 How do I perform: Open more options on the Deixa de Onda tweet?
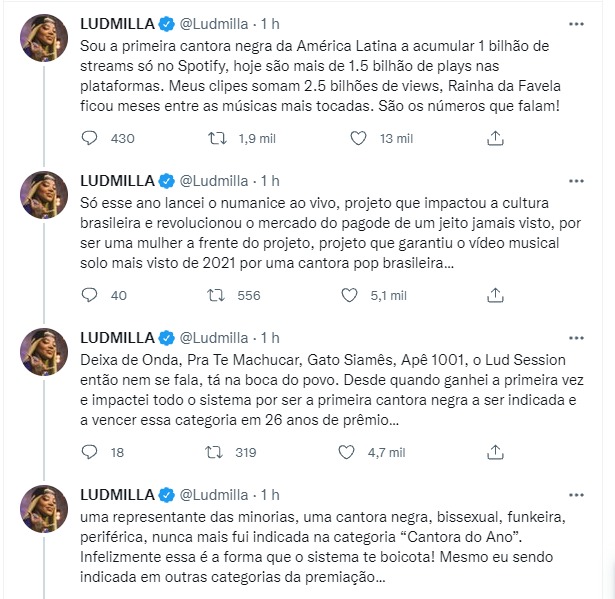coord(576,337)
